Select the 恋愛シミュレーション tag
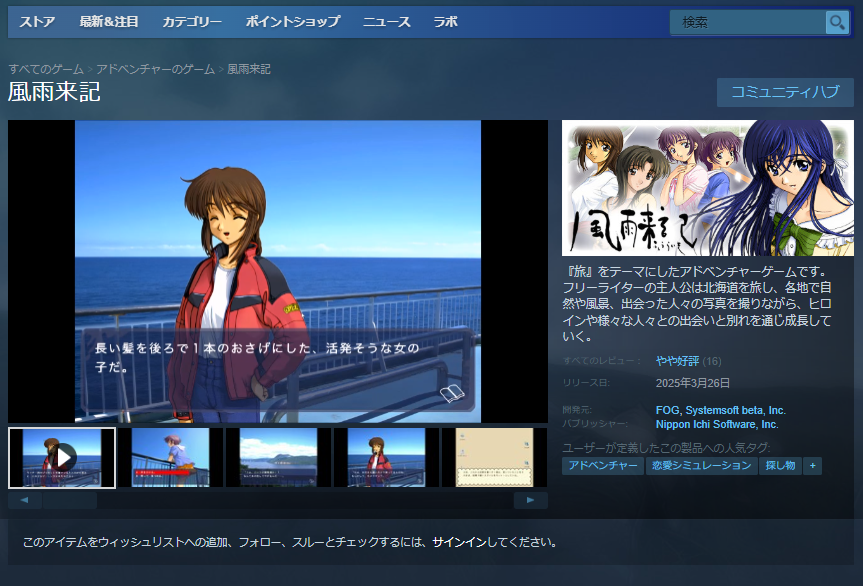The height and width of the screenshot is (586, 863). click(701, 466)
